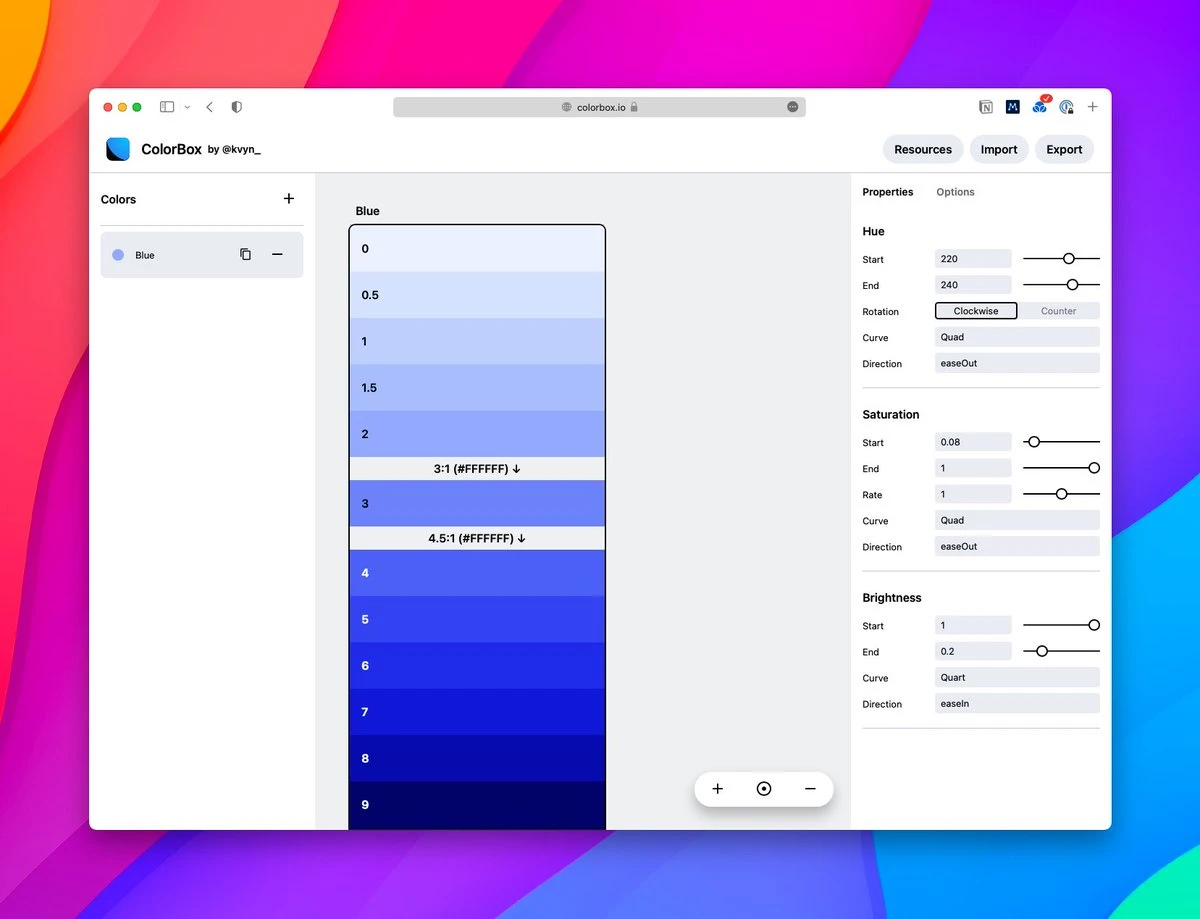
Task: Click the plus icon to add a color
Action: coord(289,199)
